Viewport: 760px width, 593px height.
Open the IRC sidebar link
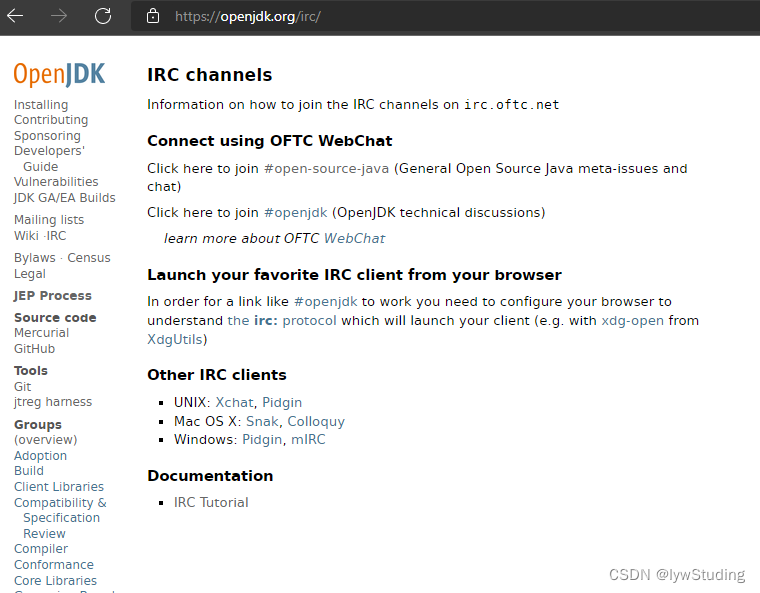[x=56, y=236]
